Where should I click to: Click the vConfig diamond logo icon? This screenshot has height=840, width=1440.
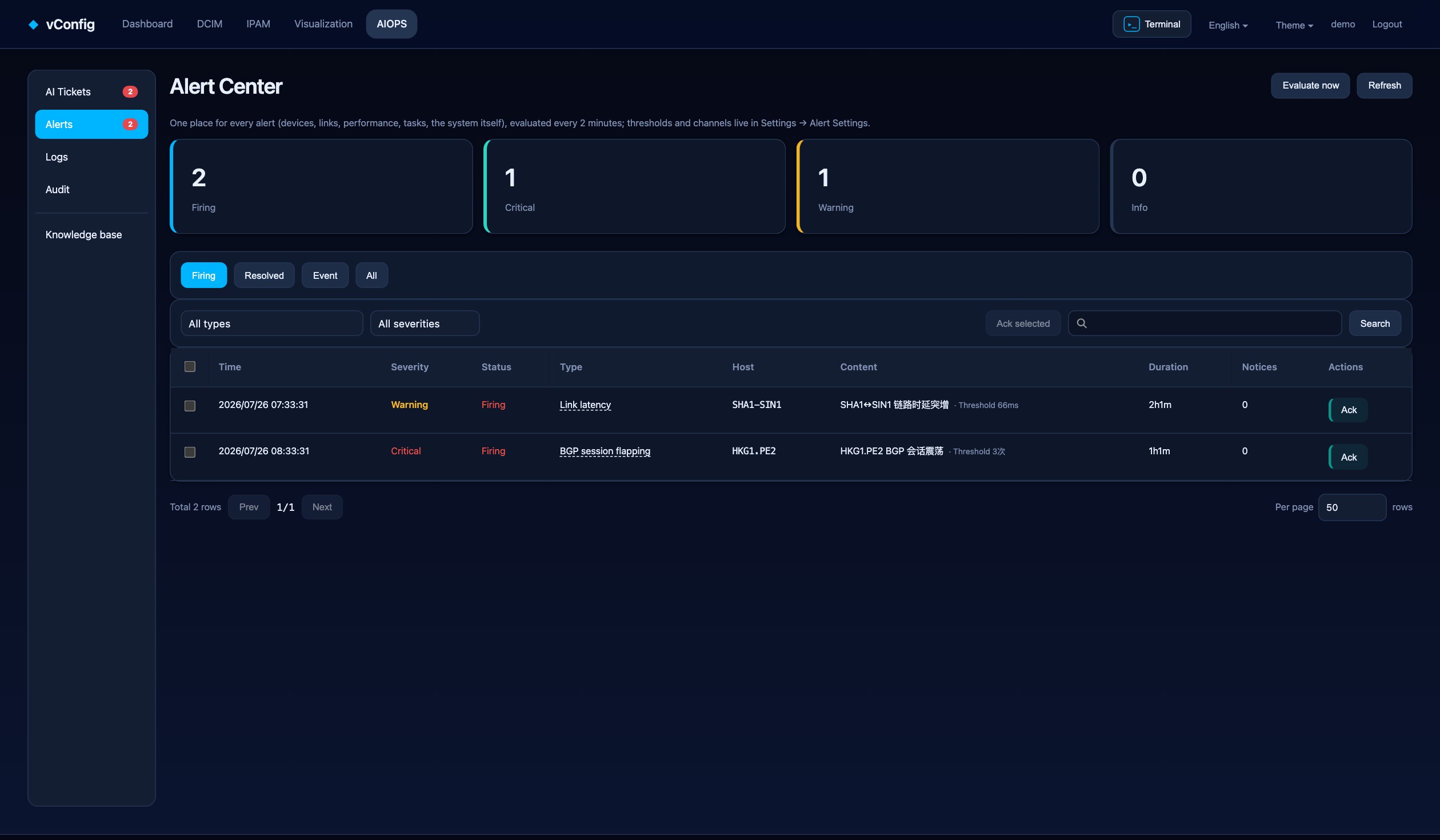click(34, 24)
